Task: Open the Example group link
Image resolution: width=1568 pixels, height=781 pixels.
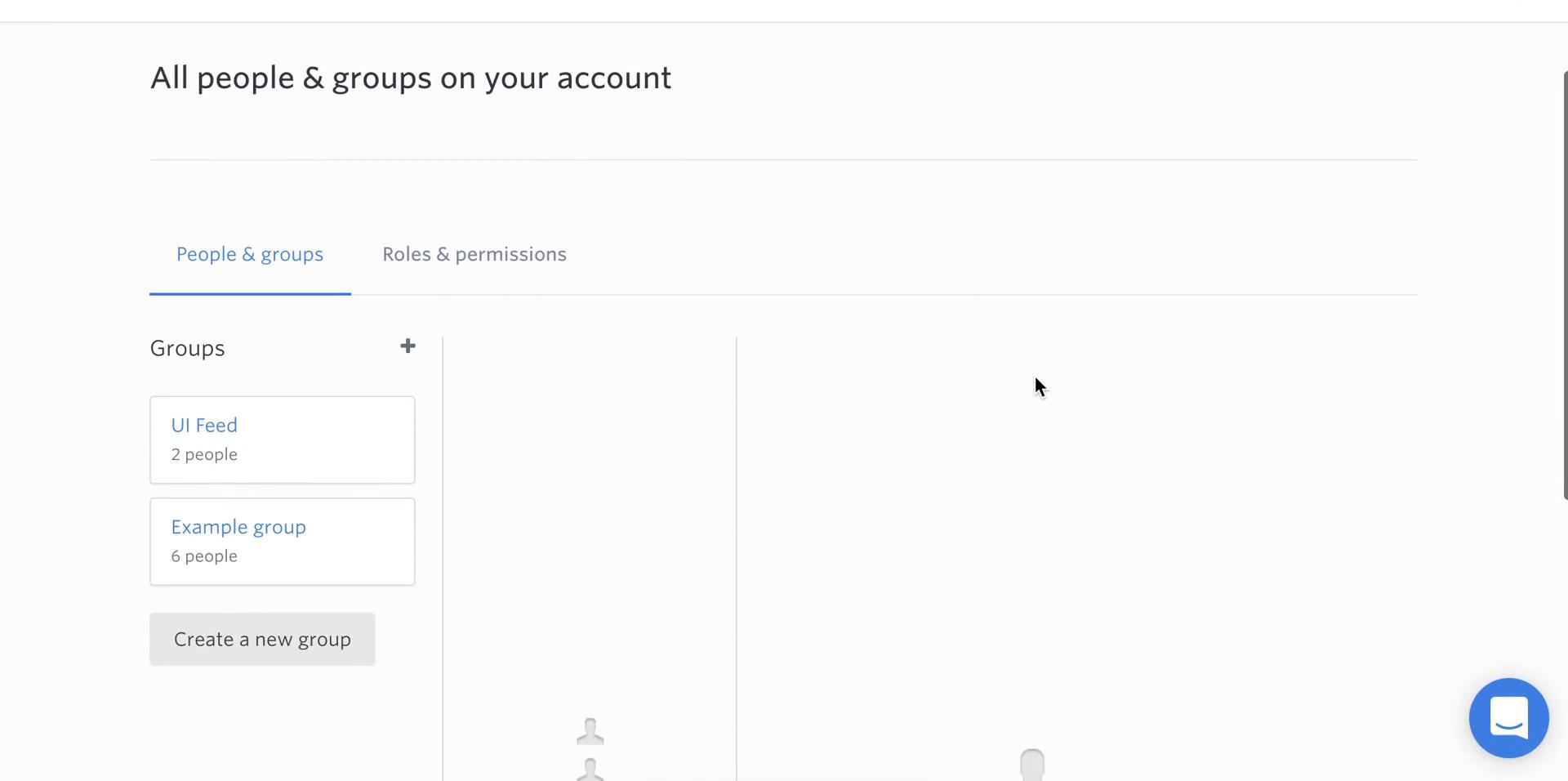Action: tap(238, 527)
